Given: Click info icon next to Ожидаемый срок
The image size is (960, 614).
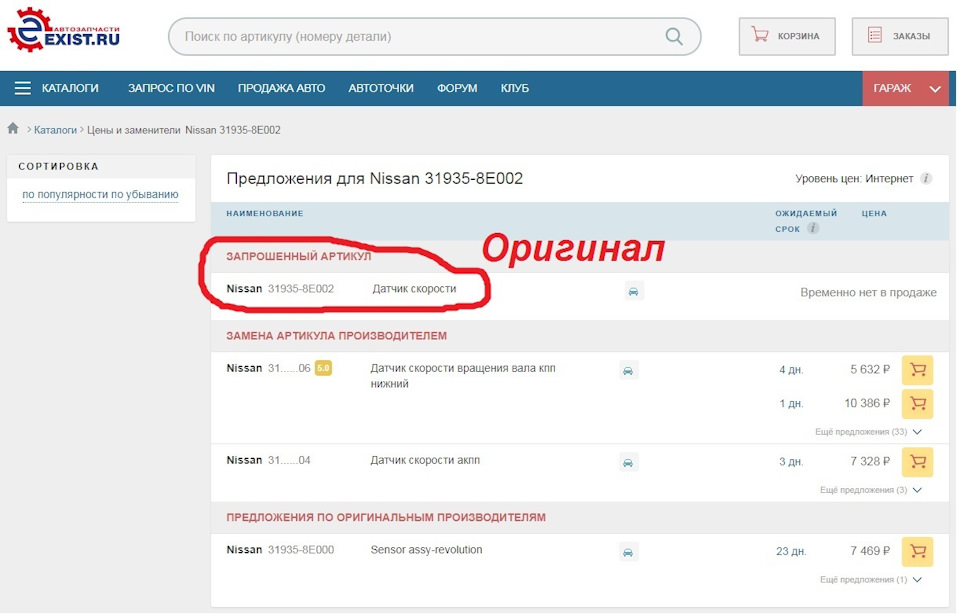Looking at the screenshot, I should (x=812, y=228).
